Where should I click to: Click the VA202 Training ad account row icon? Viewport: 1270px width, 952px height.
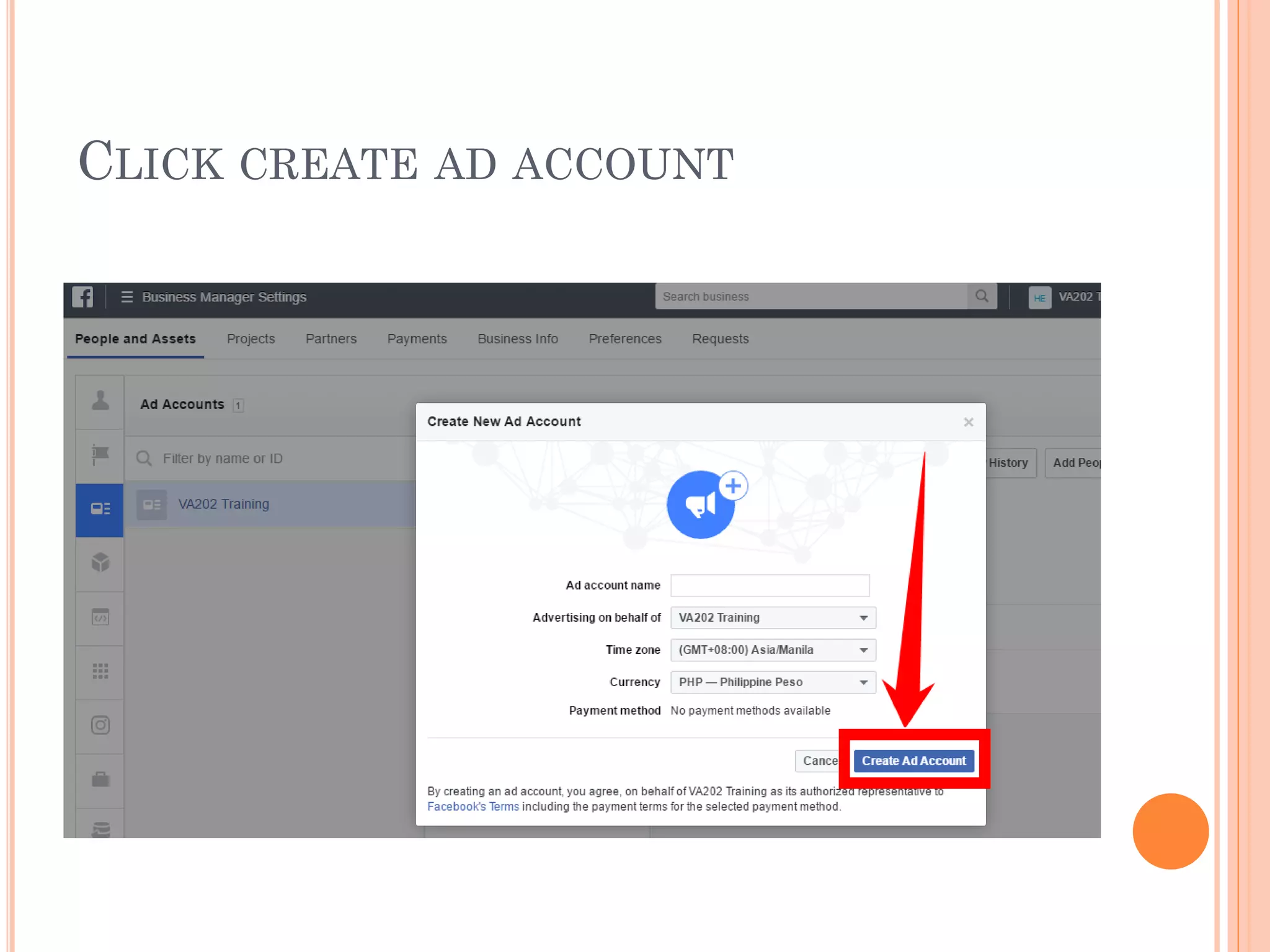152,505
